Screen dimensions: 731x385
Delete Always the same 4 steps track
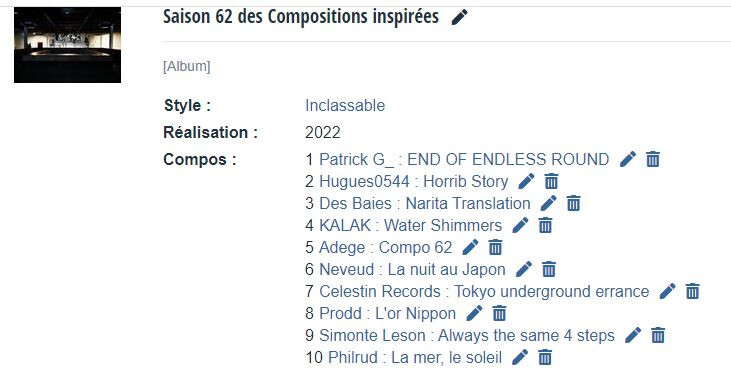(658, 335)
